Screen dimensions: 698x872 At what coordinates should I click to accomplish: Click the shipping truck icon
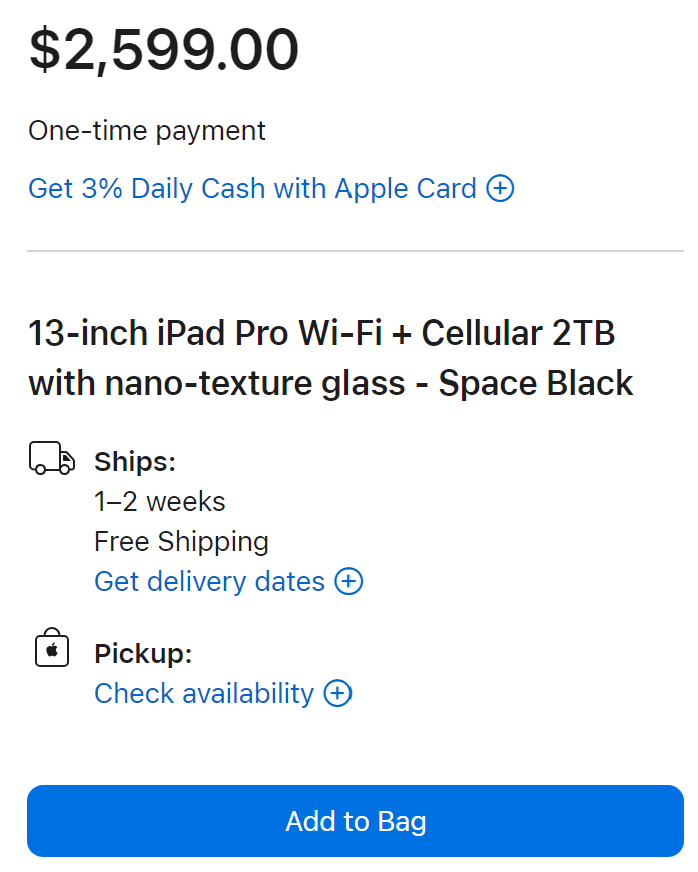(52, 460)
